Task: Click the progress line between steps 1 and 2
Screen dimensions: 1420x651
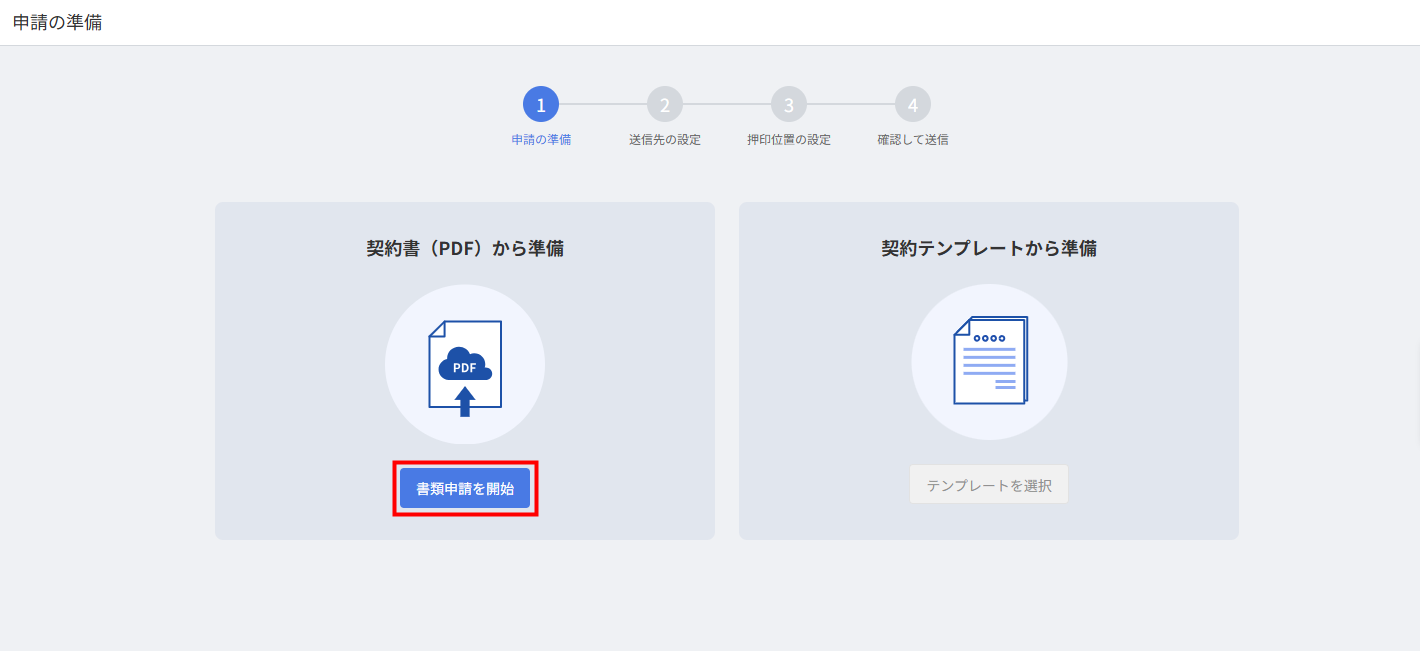Action: tap(603, 104)
